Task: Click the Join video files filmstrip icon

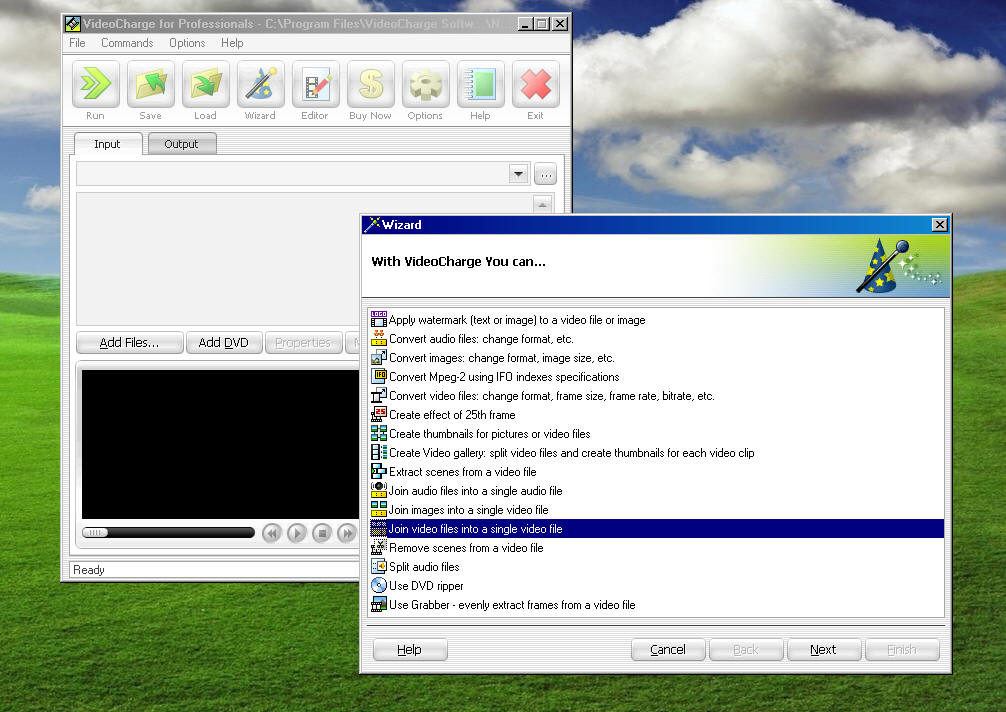Action: [x=379, y=529]
